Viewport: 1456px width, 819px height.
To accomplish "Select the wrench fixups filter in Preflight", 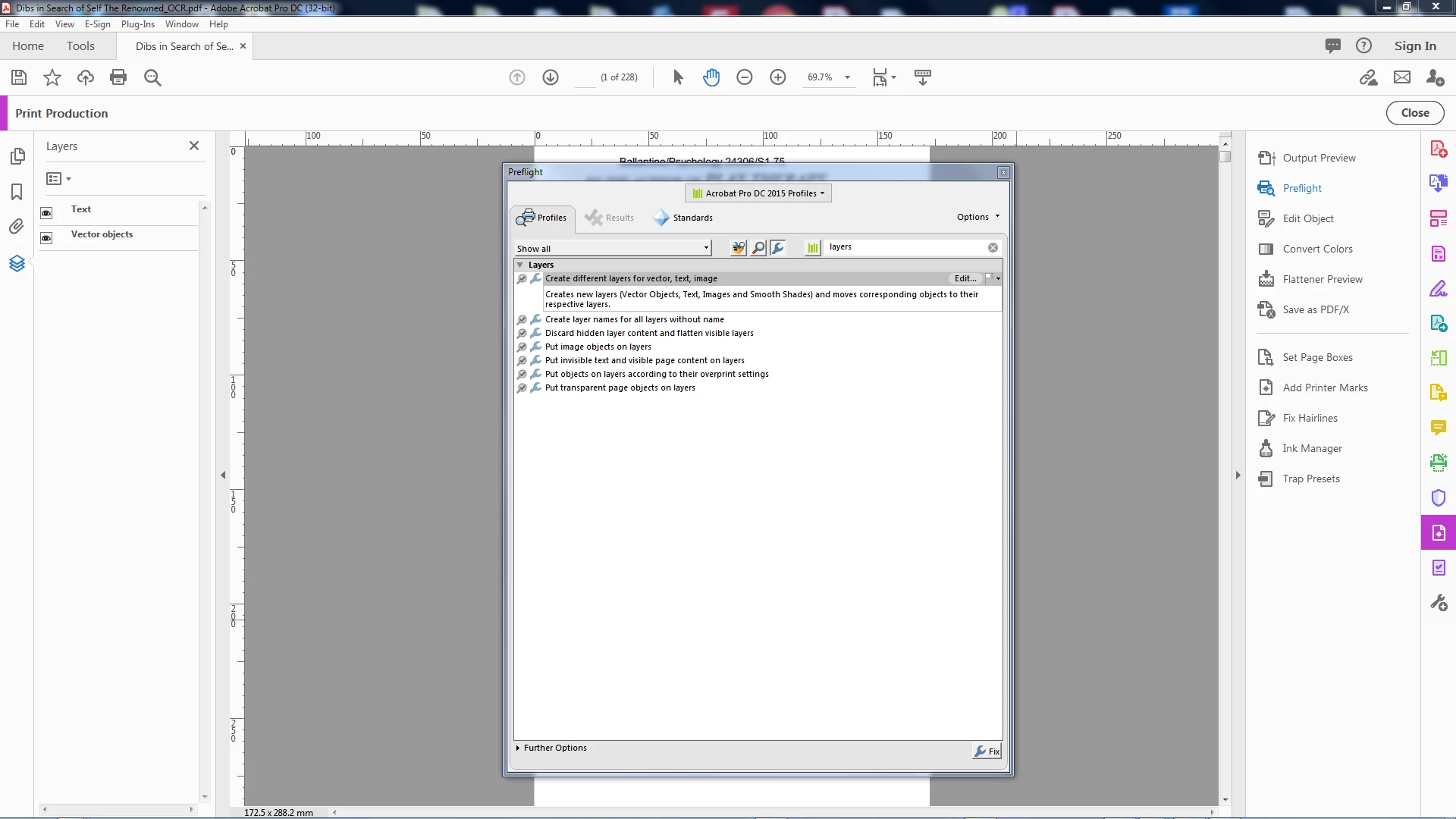I will tap(777, 248).
